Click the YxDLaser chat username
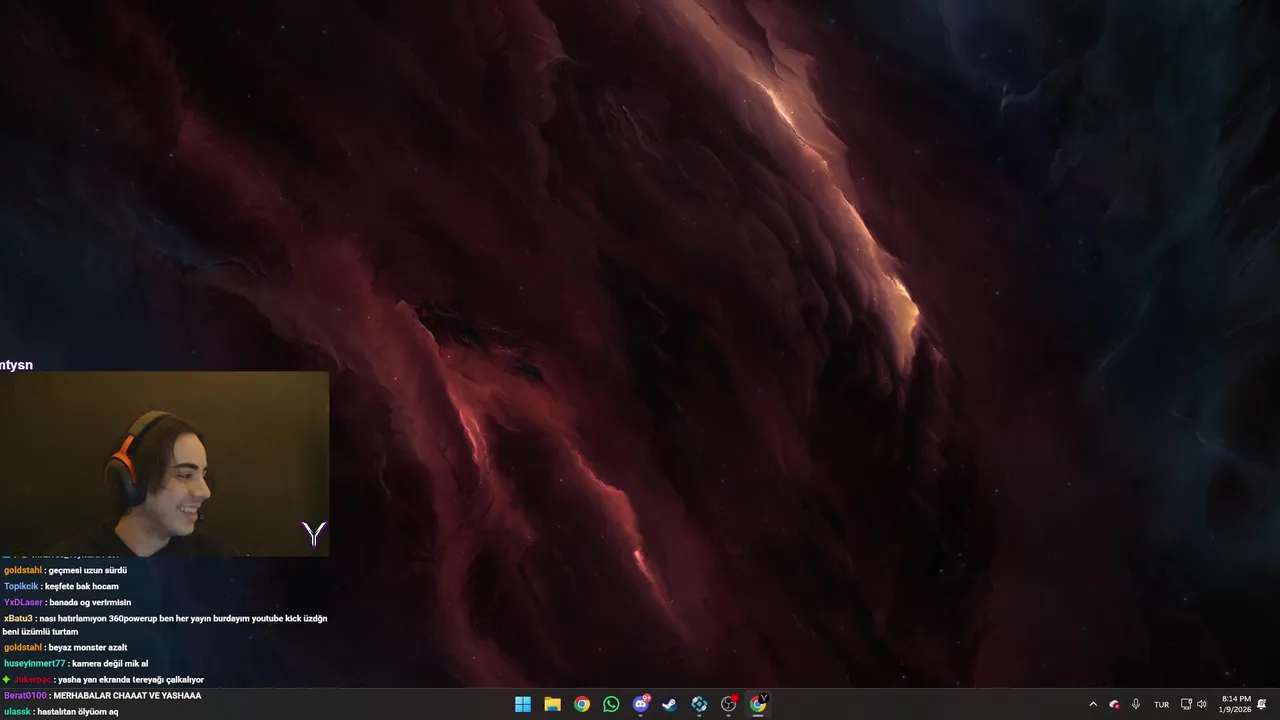 coord(23,602)
